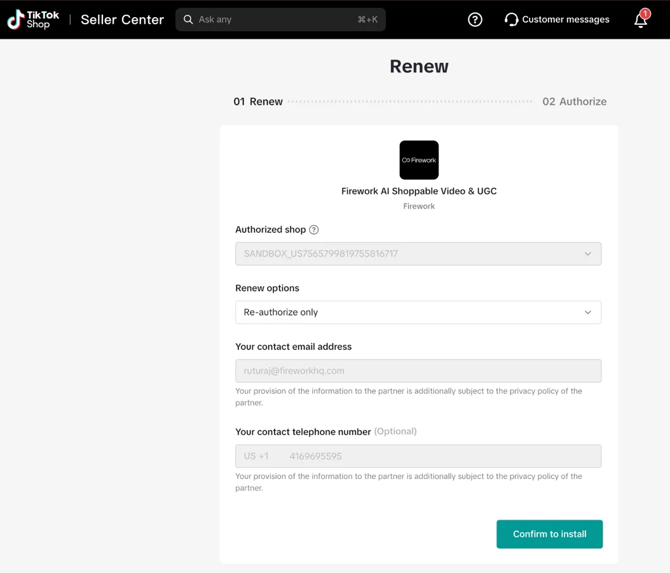Expand the Authorized shop dropdown
Screen dimensions: 670x573
coord(418,254)
